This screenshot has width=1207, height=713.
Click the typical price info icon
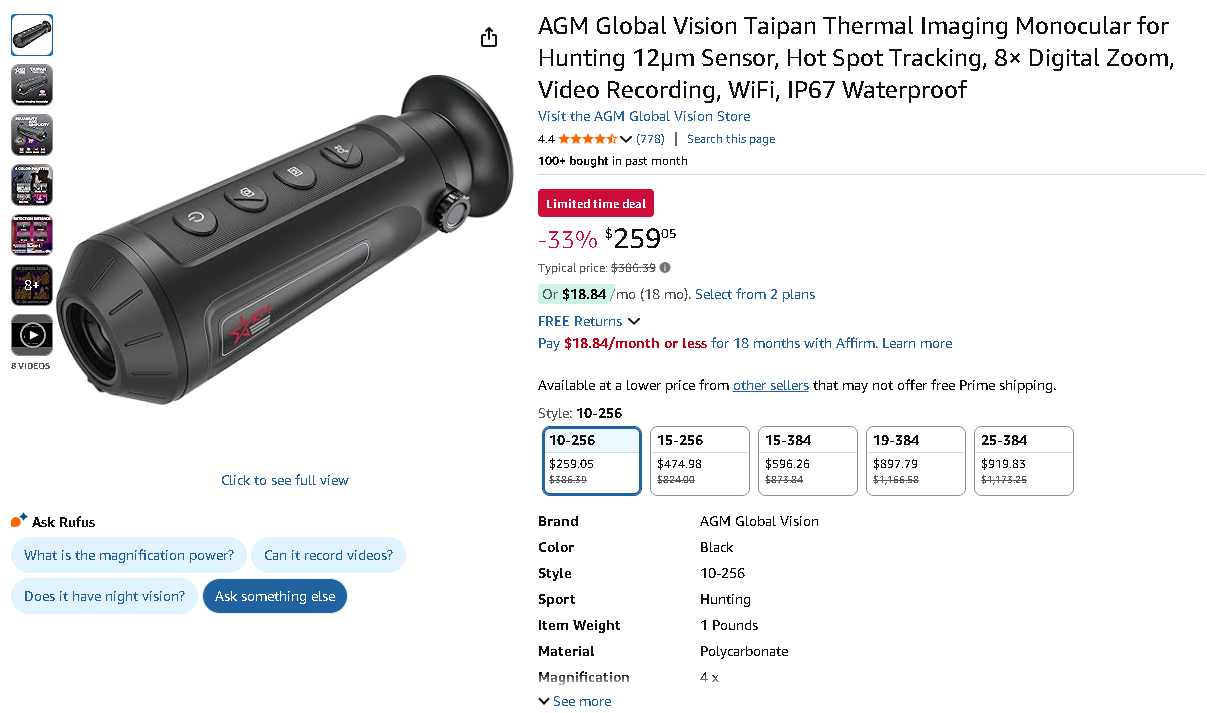click(665, 268)
